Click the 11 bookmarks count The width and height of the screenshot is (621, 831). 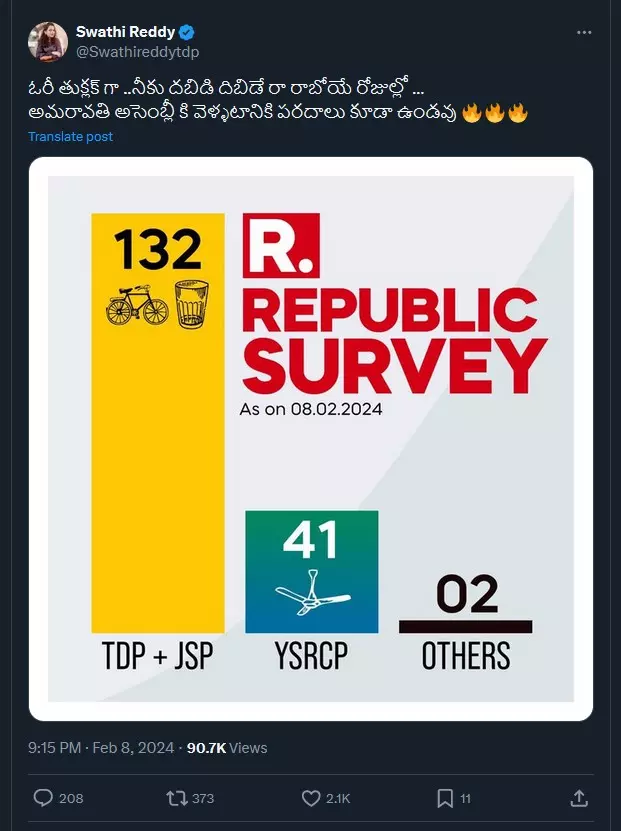[x=465, y=797]
